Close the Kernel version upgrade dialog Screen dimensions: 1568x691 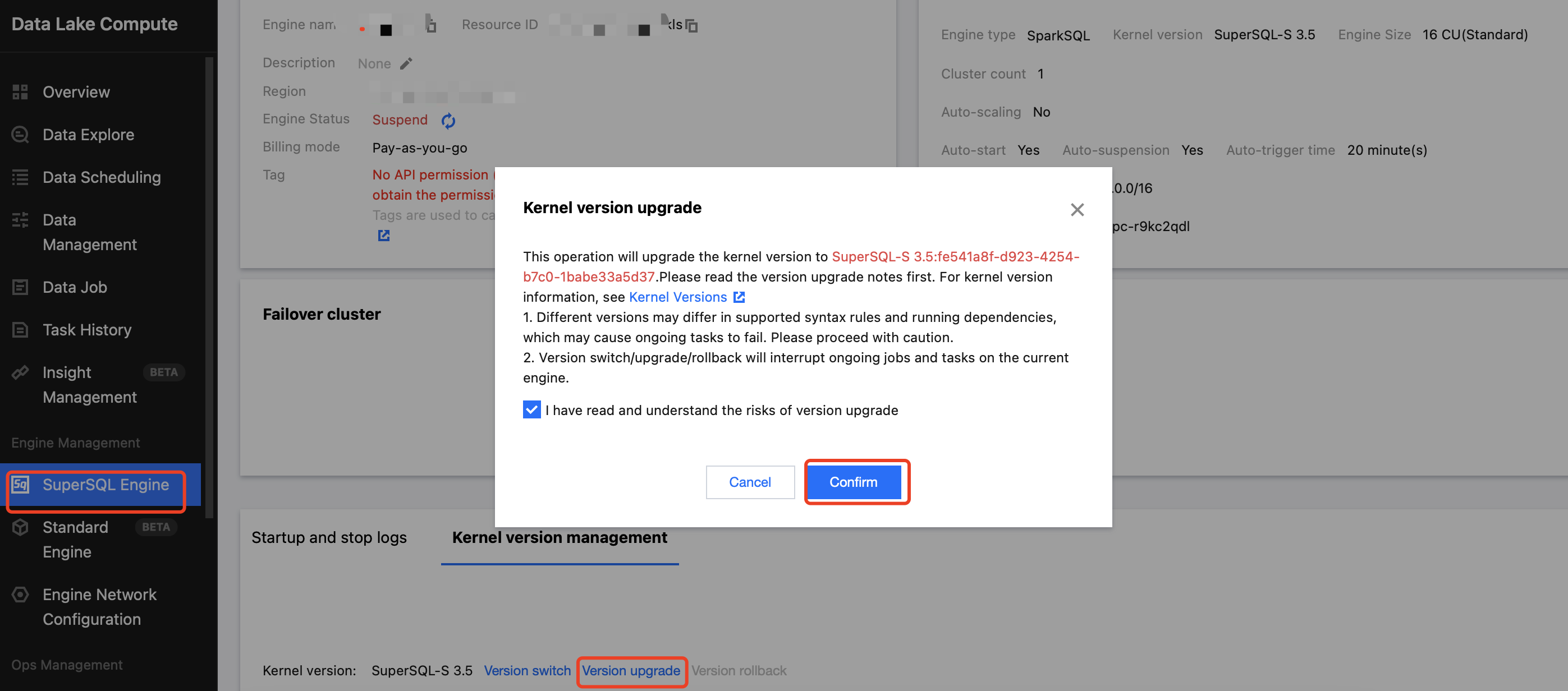click(1077, 209)
